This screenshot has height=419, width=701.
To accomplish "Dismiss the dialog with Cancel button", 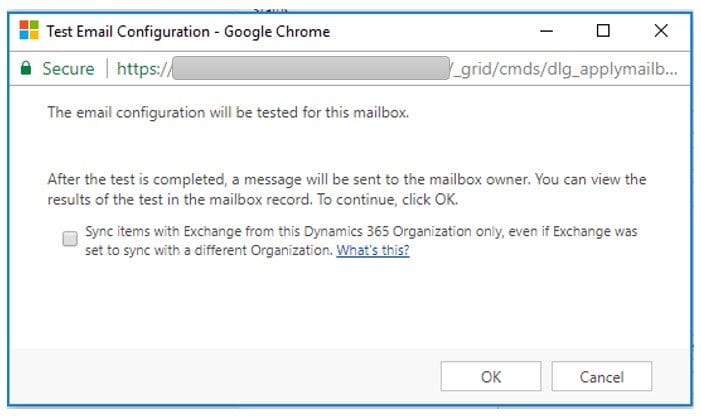I will tap(601, 377).
